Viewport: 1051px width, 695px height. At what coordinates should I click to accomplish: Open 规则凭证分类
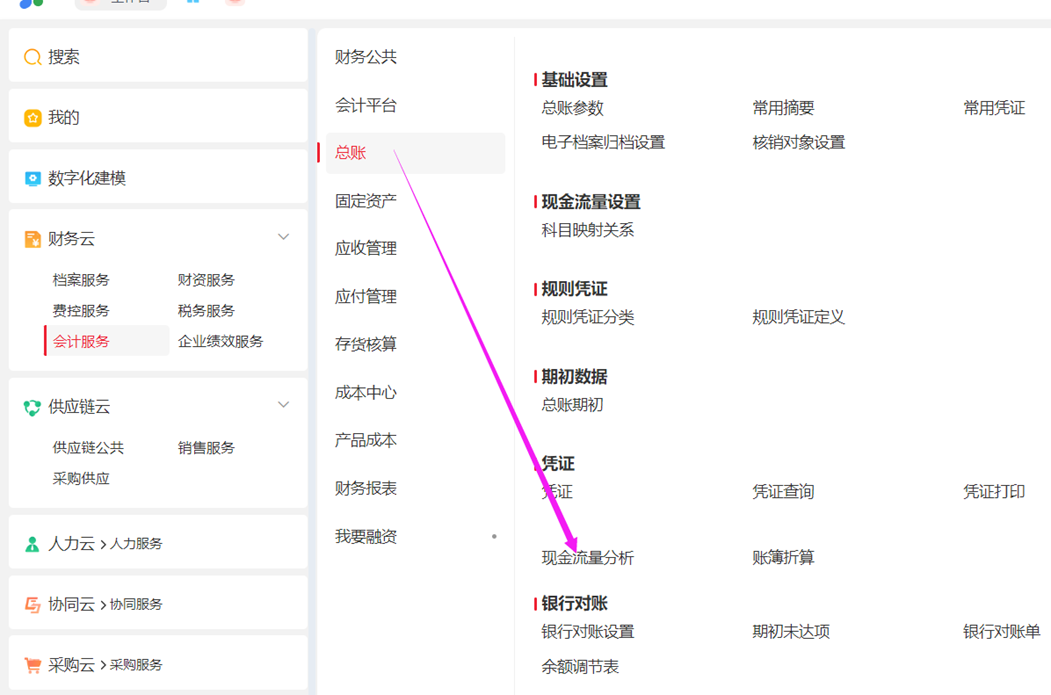click(587, 317)
